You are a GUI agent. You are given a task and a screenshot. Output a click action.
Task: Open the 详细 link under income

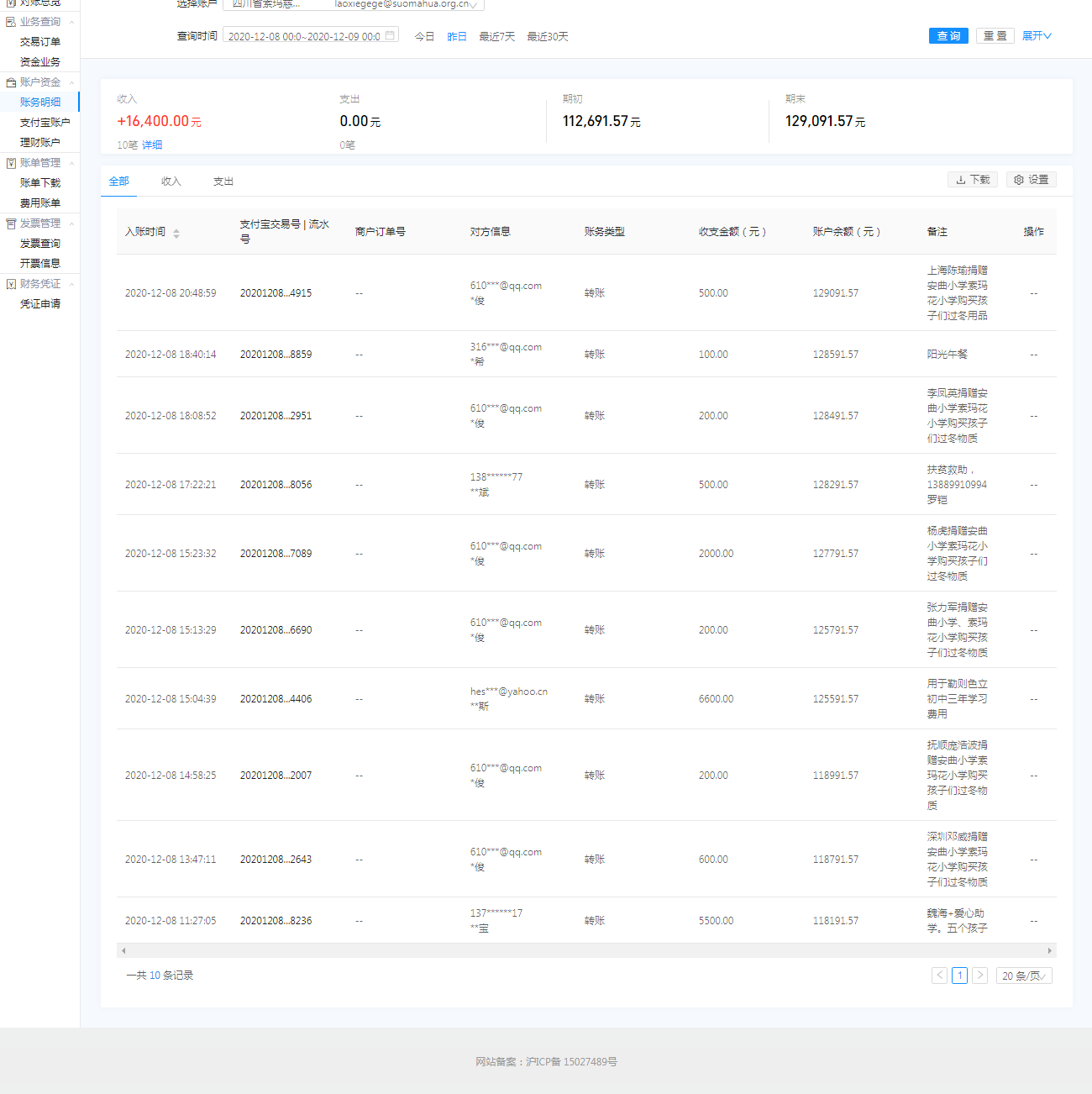[152, 145]
